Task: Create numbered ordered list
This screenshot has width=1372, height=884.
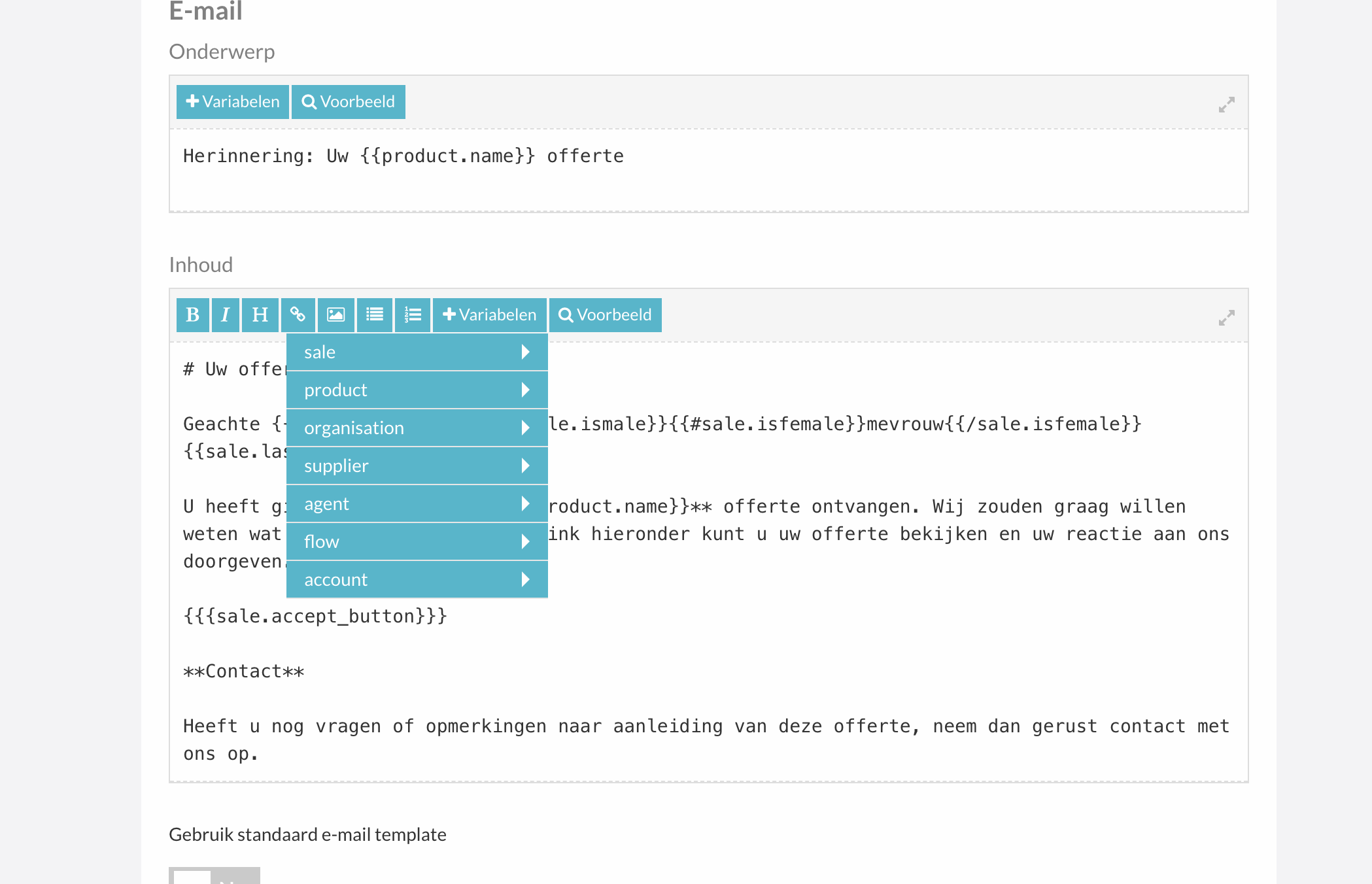Action: pyautogui.click(x=413, y=315)
